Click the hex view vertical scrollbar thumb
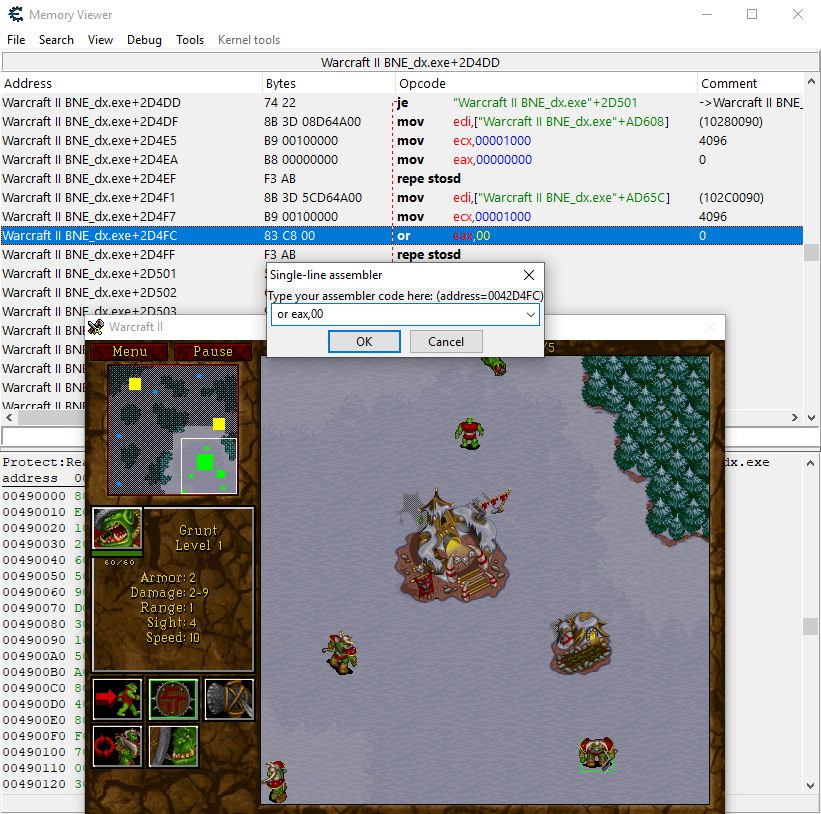The height and width of the screenshot is (814, 821). (x=810, y=626)
